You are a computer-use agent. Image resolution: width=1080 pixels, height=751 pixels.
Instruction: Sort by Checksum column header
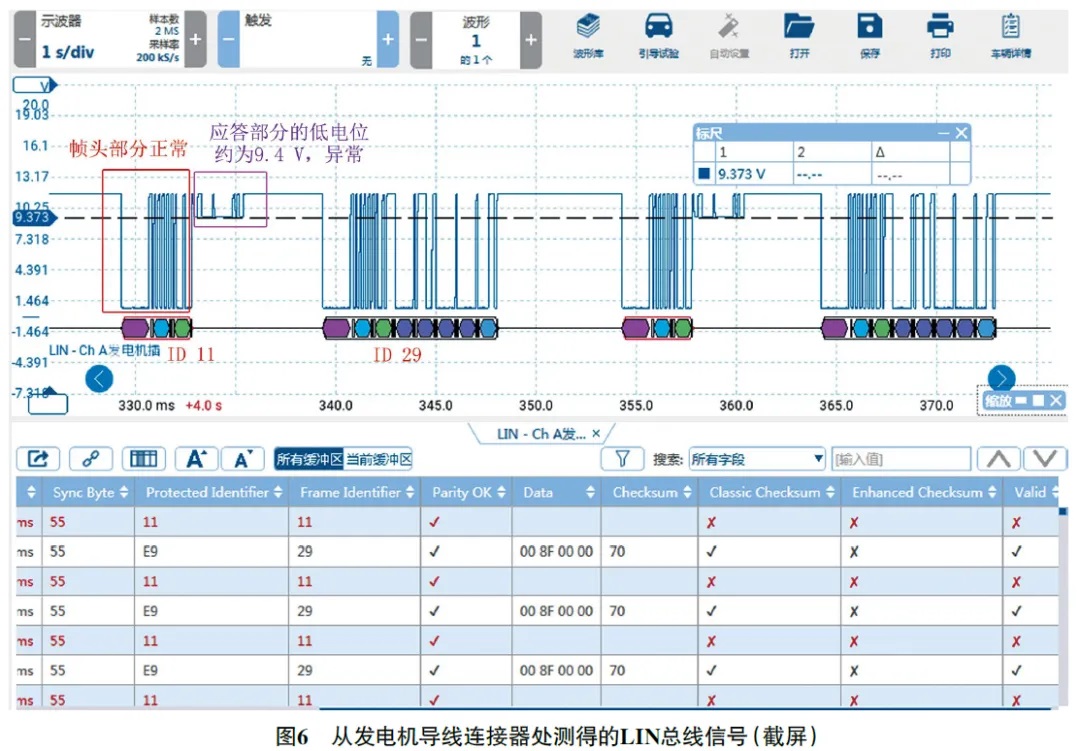[651, 492]
